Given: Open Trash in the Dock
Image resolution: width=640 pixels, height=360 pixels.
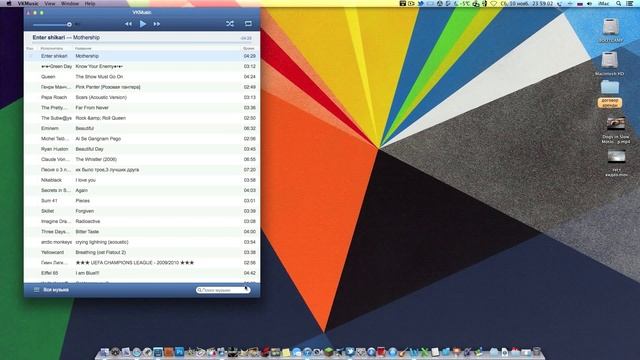Looking at the screenshot, I should pos(536,352).
